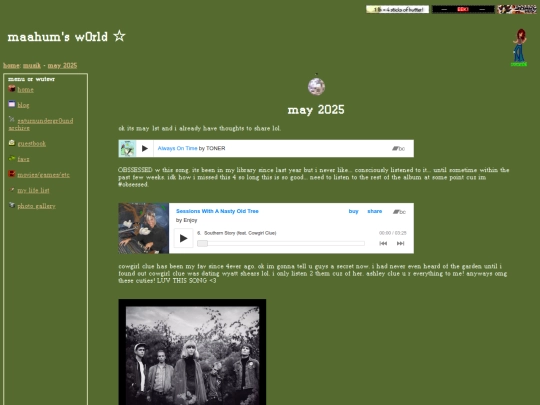
Task: Open the saturnundergr0und archive link
Action: [41, 124]
